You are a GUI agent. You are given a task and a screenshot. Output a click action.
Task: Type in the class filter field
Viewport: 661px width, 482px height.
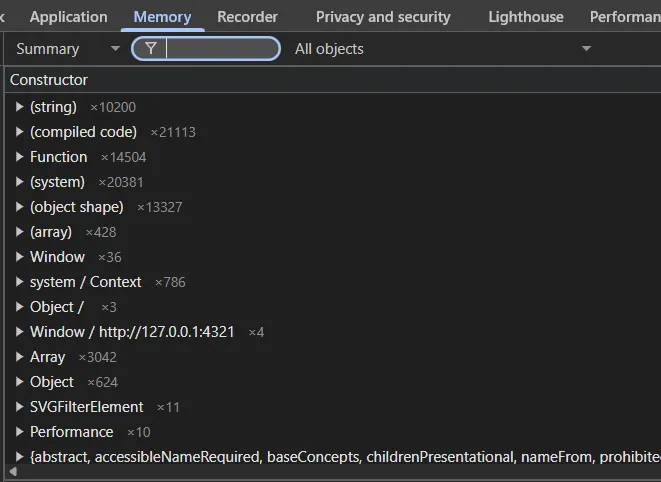click(x=221, y=49)
